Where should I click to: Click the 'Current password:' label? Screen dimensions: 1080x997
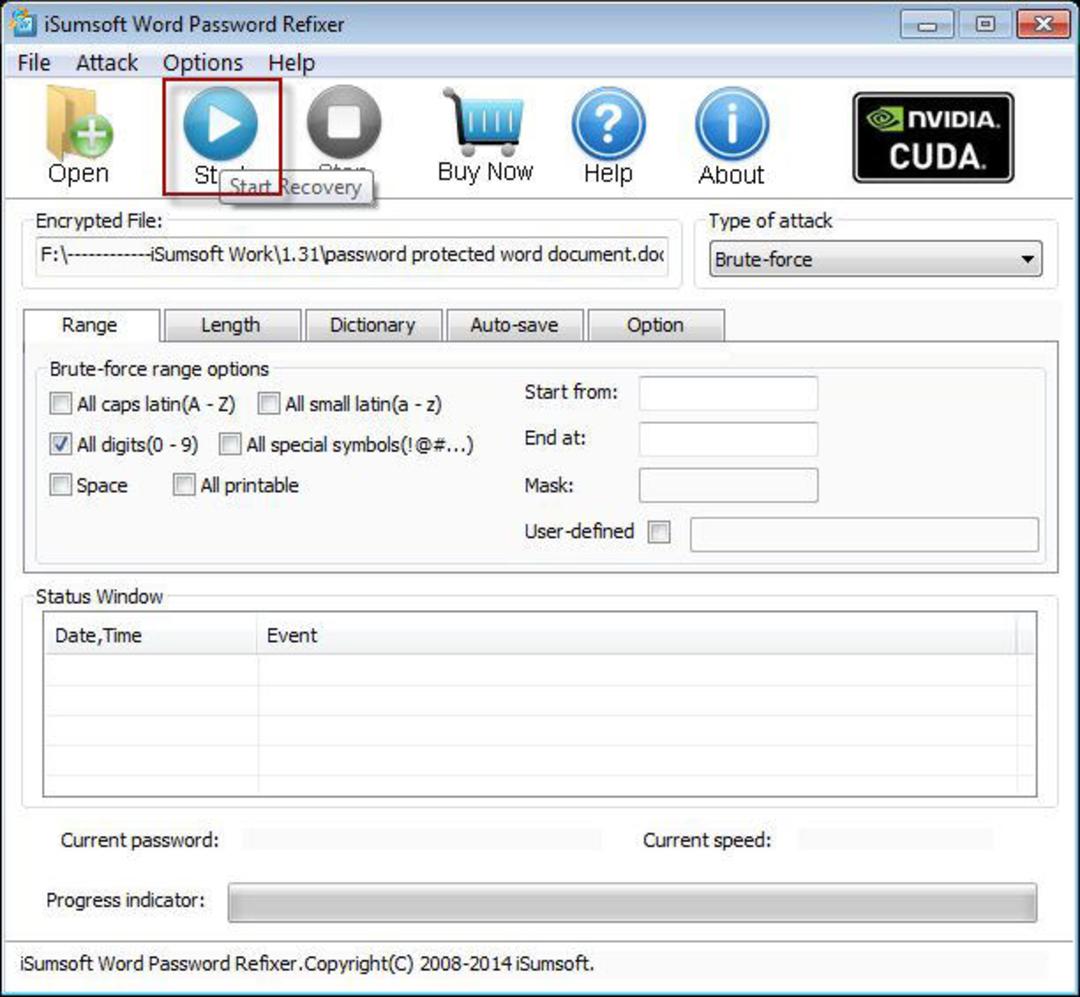pyautogui.click(x=140, y=840)
